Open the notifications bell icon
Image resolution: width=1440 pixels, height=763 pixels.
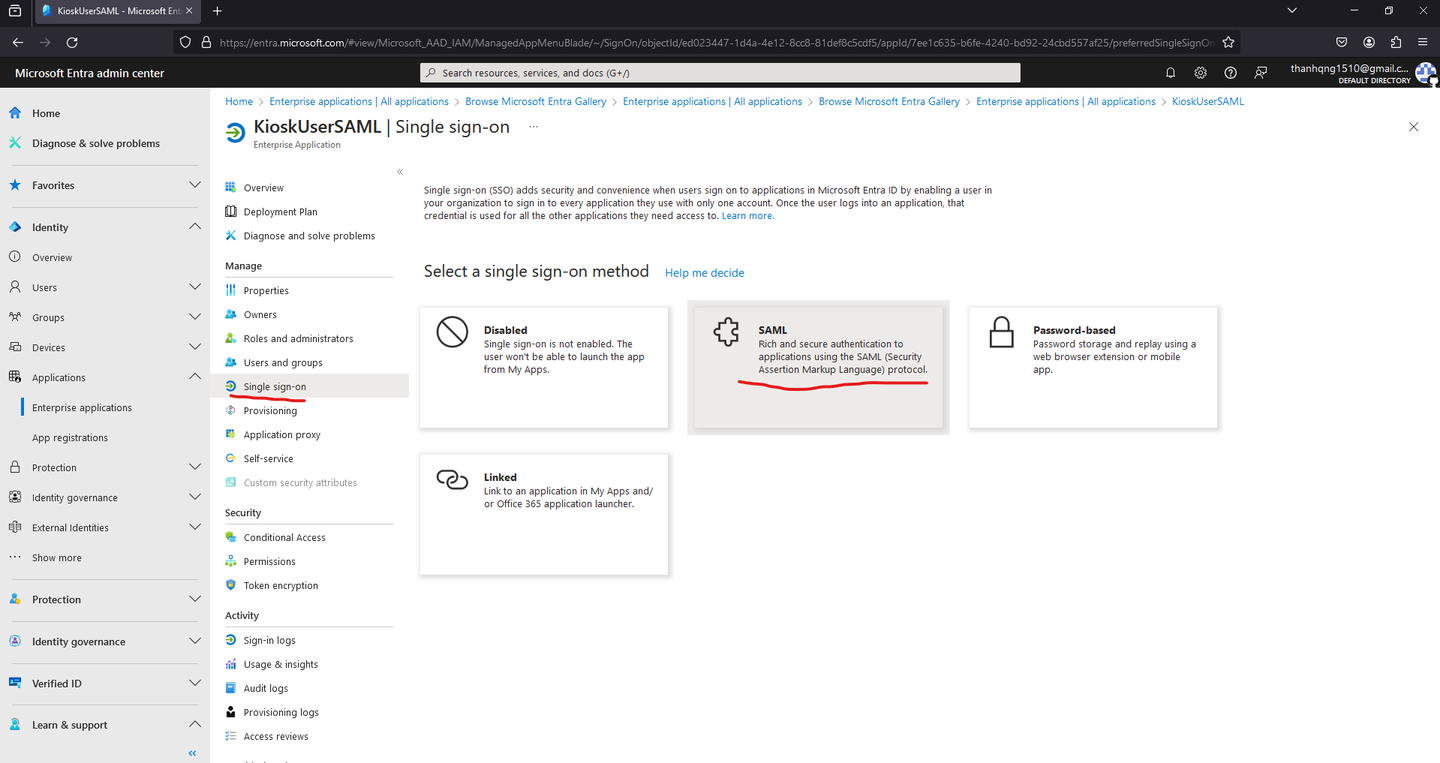click(1170, 73)
